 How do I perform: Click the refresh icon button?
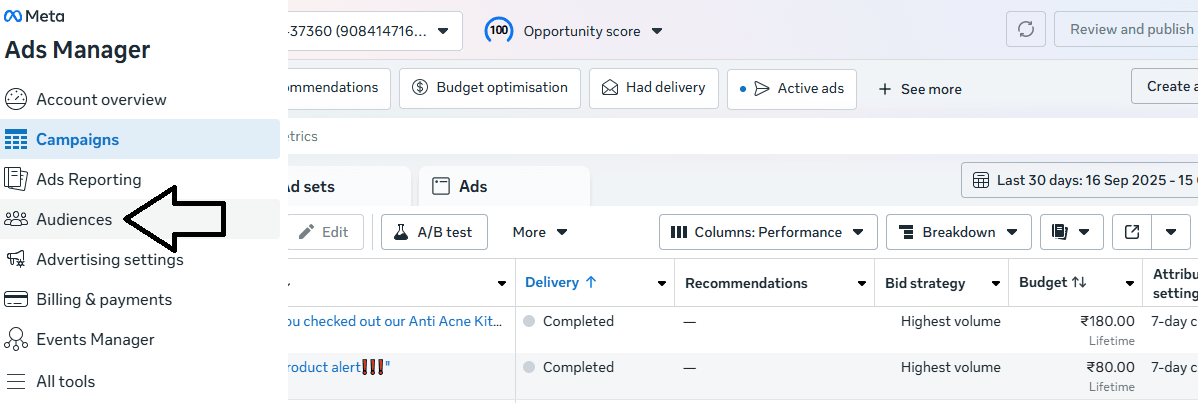(1025, 30)
